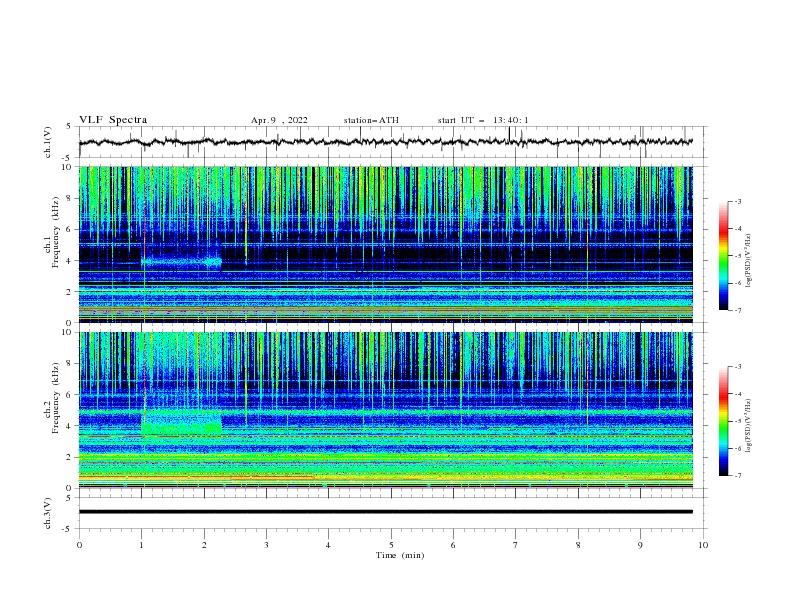The image size is (792, 612).
Task: Click the '5' tick on the time axis
Action: [391, 545]
